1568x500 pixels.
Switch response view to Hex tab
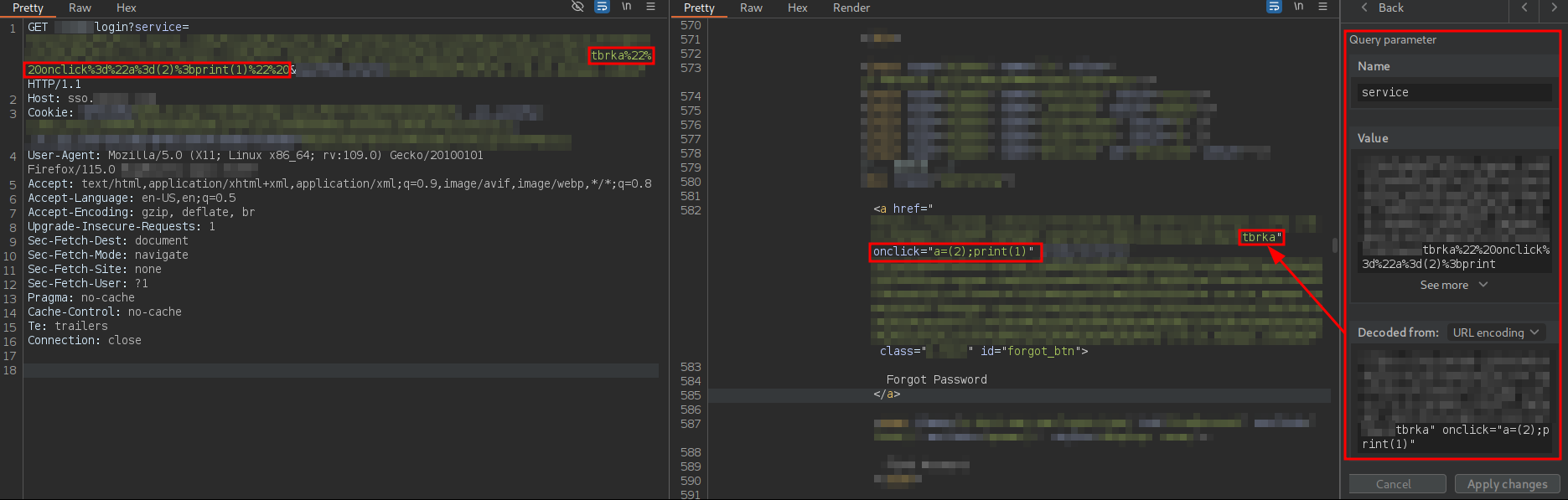(x=797, y=8)
